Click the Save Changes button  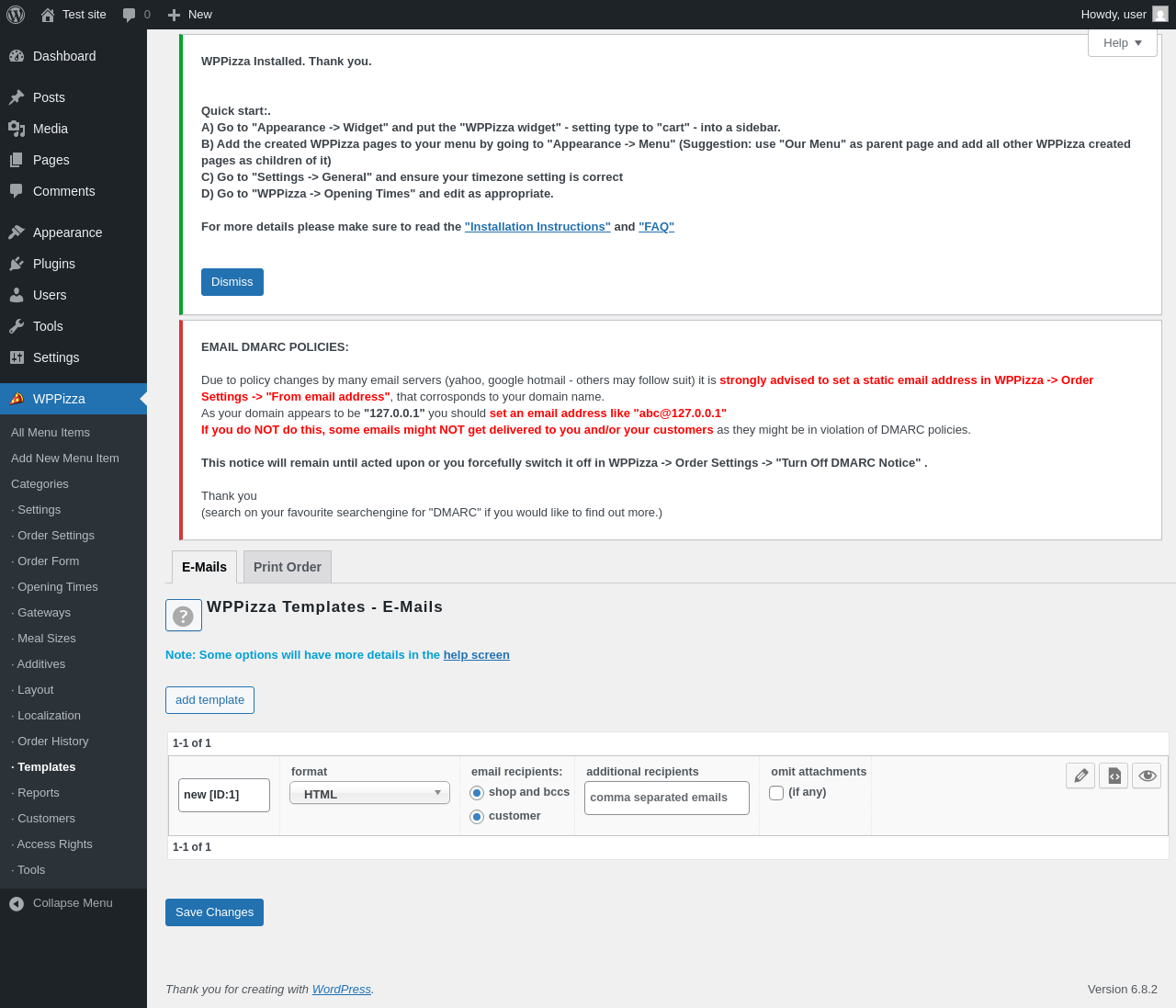pos(214,912)
